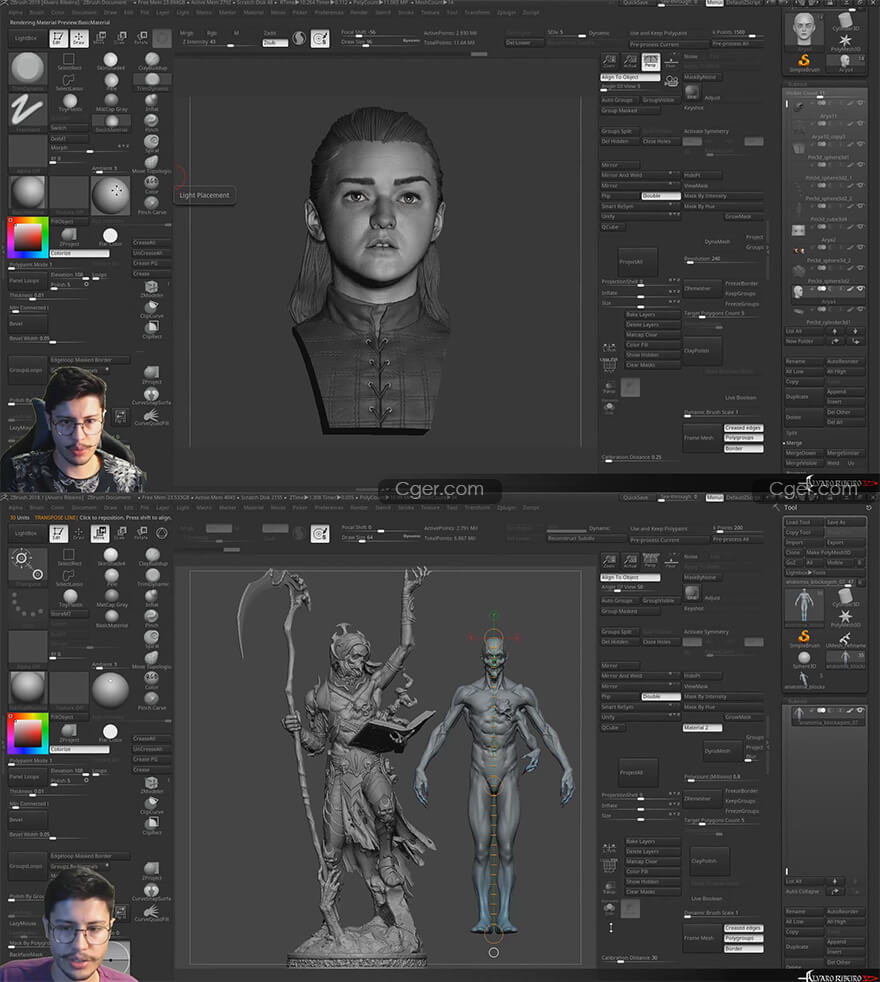Open the anatomy figure tool thumbnail in bottom window
880x982 pixels.
coord(804,606)
